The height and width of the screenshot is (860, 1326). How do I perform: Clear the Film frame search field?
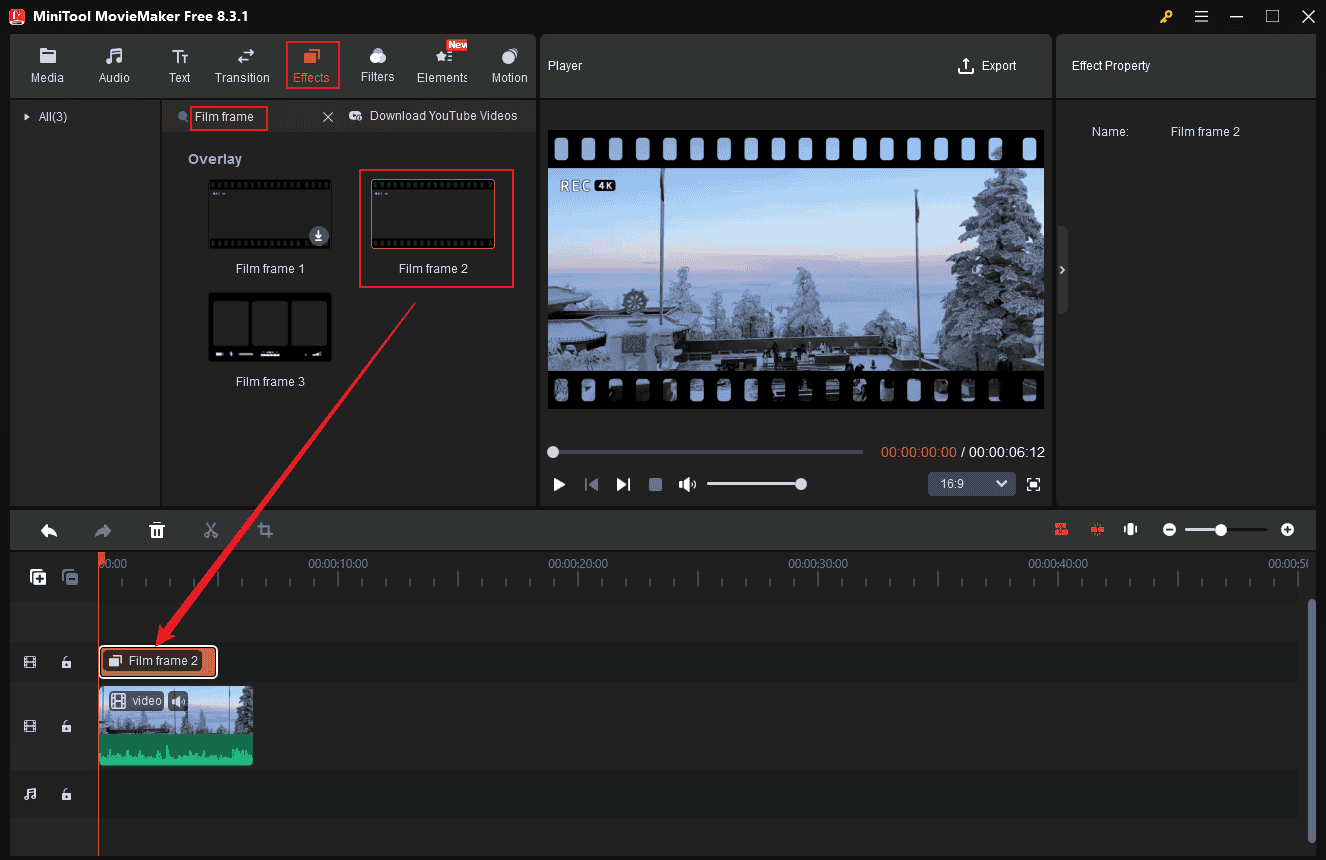tap(328, 117)
